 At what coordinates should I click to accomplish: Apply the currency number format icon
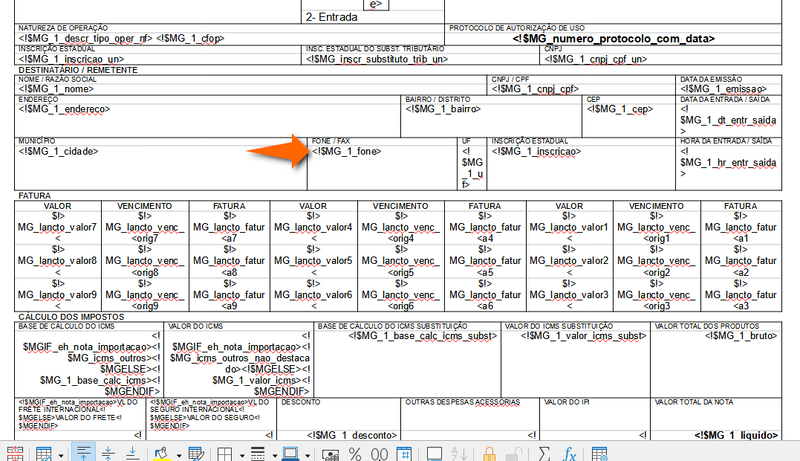pyautogui.click(x=330, y=454)
